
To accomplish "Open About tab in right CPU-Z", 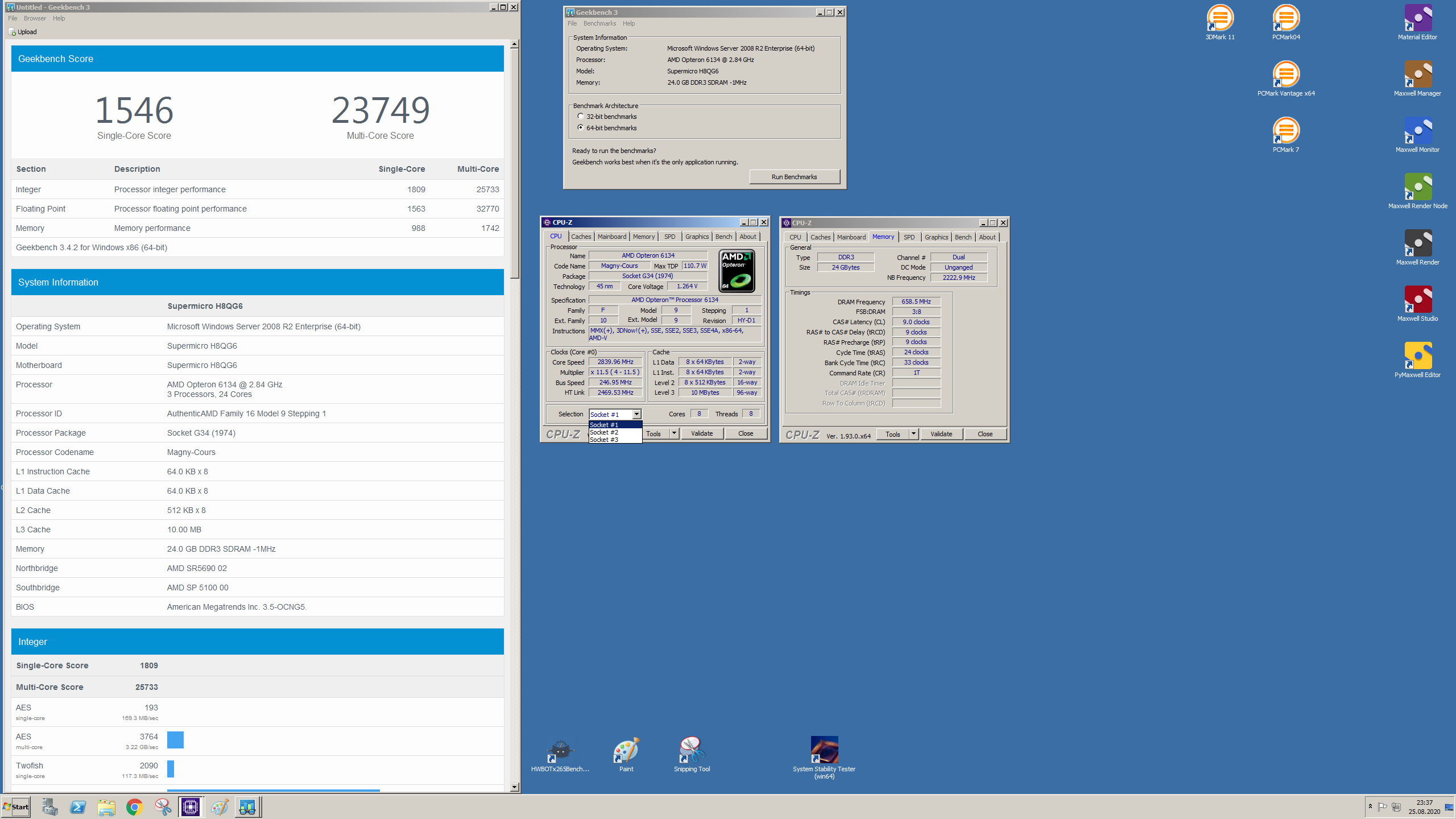I will pos(987,237).
